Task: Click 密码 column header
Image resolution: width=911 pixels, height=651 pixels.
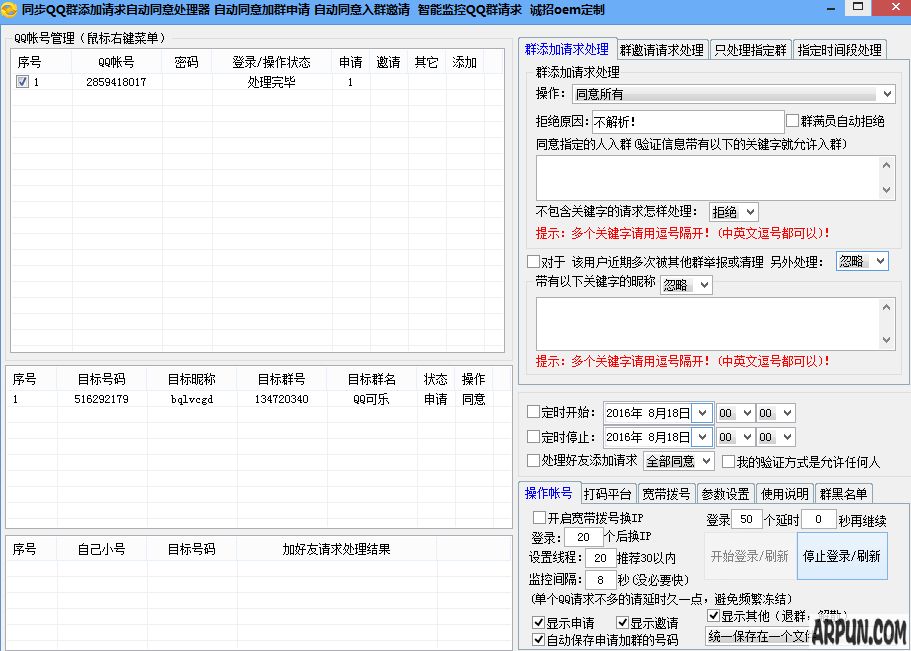Action: click(186, 62)
